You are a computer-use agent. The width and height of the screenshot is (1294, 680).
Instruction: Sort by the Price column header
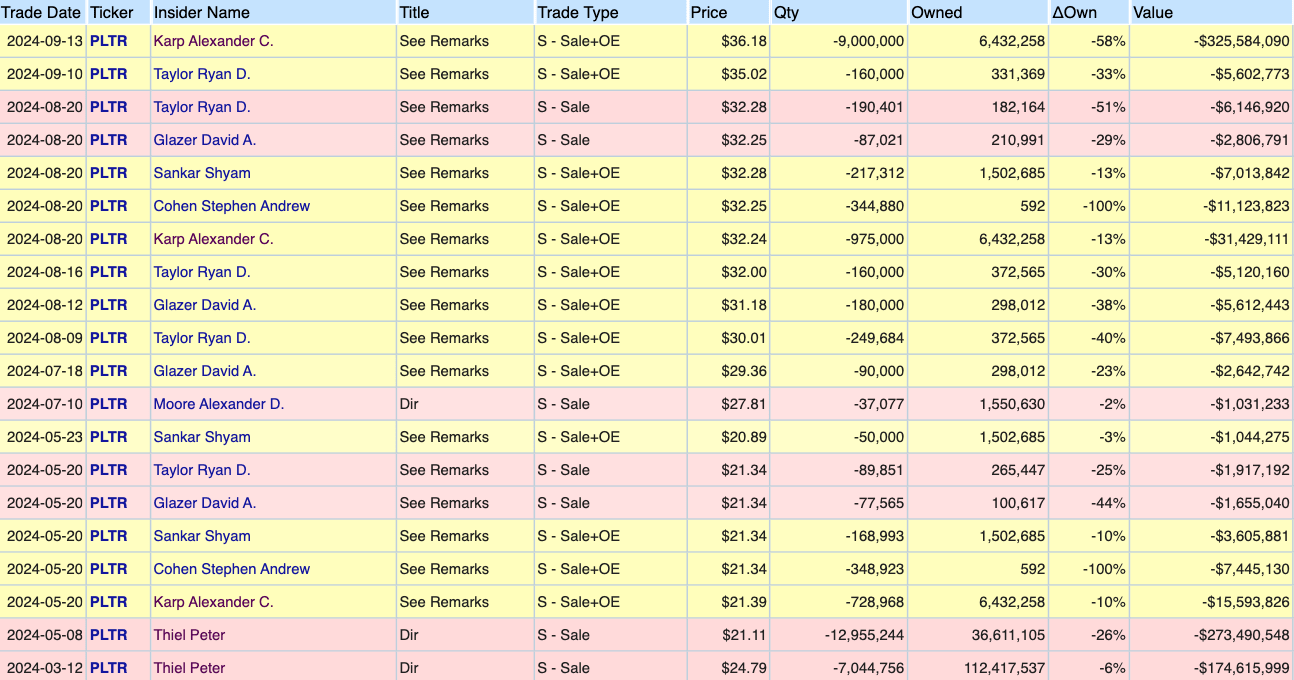click(708, 13)
